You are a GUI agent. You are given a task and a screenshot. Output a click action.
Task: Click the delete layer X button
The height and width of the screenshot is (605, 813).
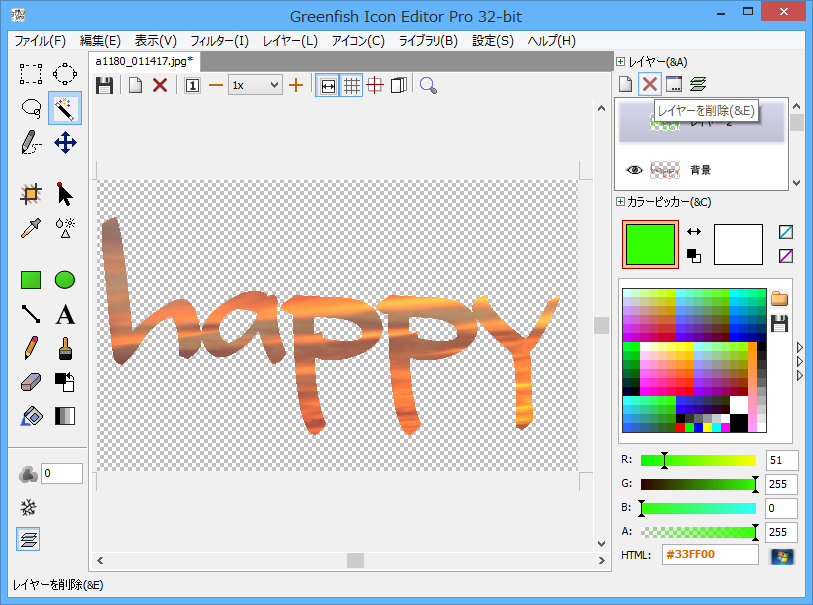click(x=650, y=85)
